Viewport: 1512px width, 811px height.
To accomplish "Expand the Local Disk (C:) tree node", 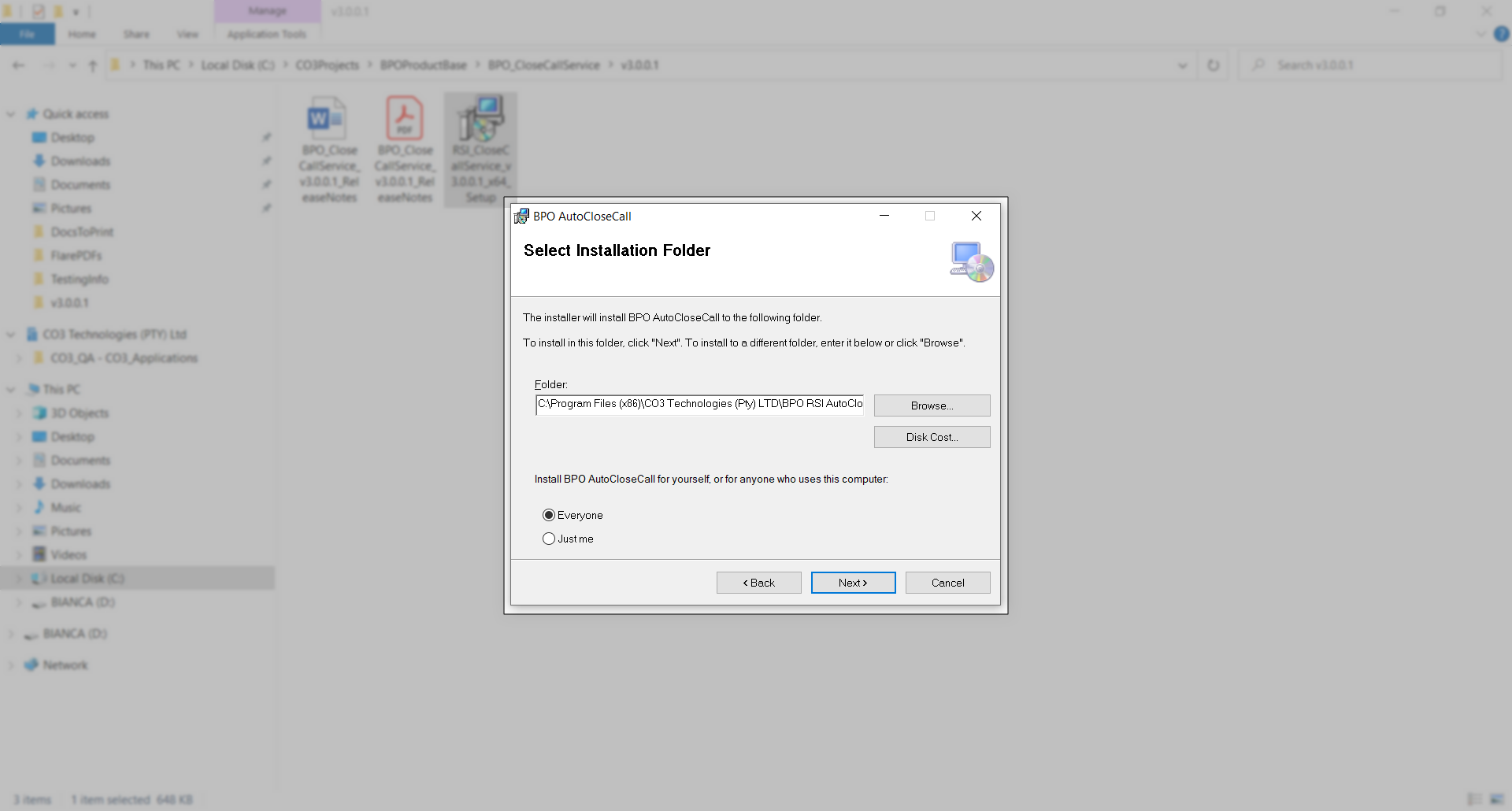I will (19, 579).
